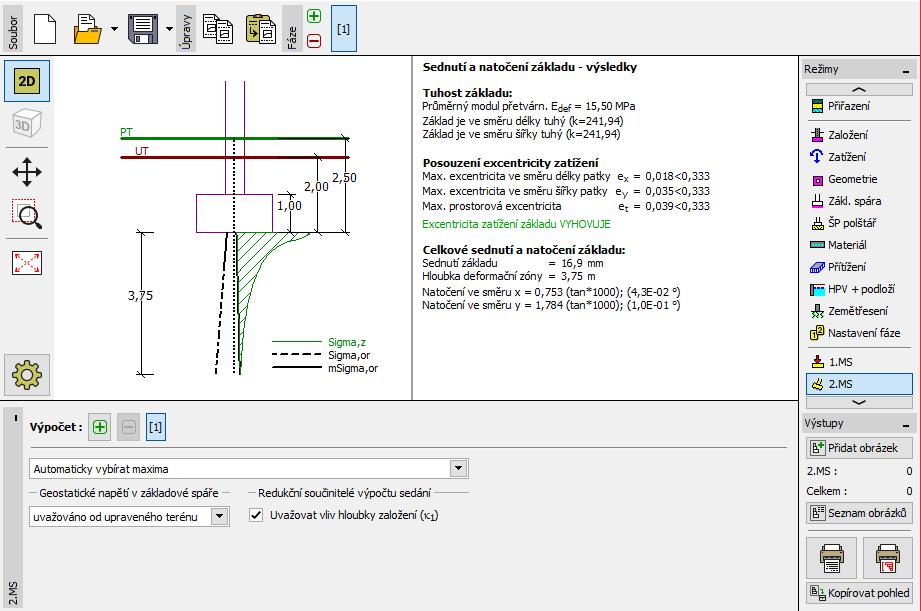
Task: Click the HPV + podloží water icon
Action: [817, 289]
